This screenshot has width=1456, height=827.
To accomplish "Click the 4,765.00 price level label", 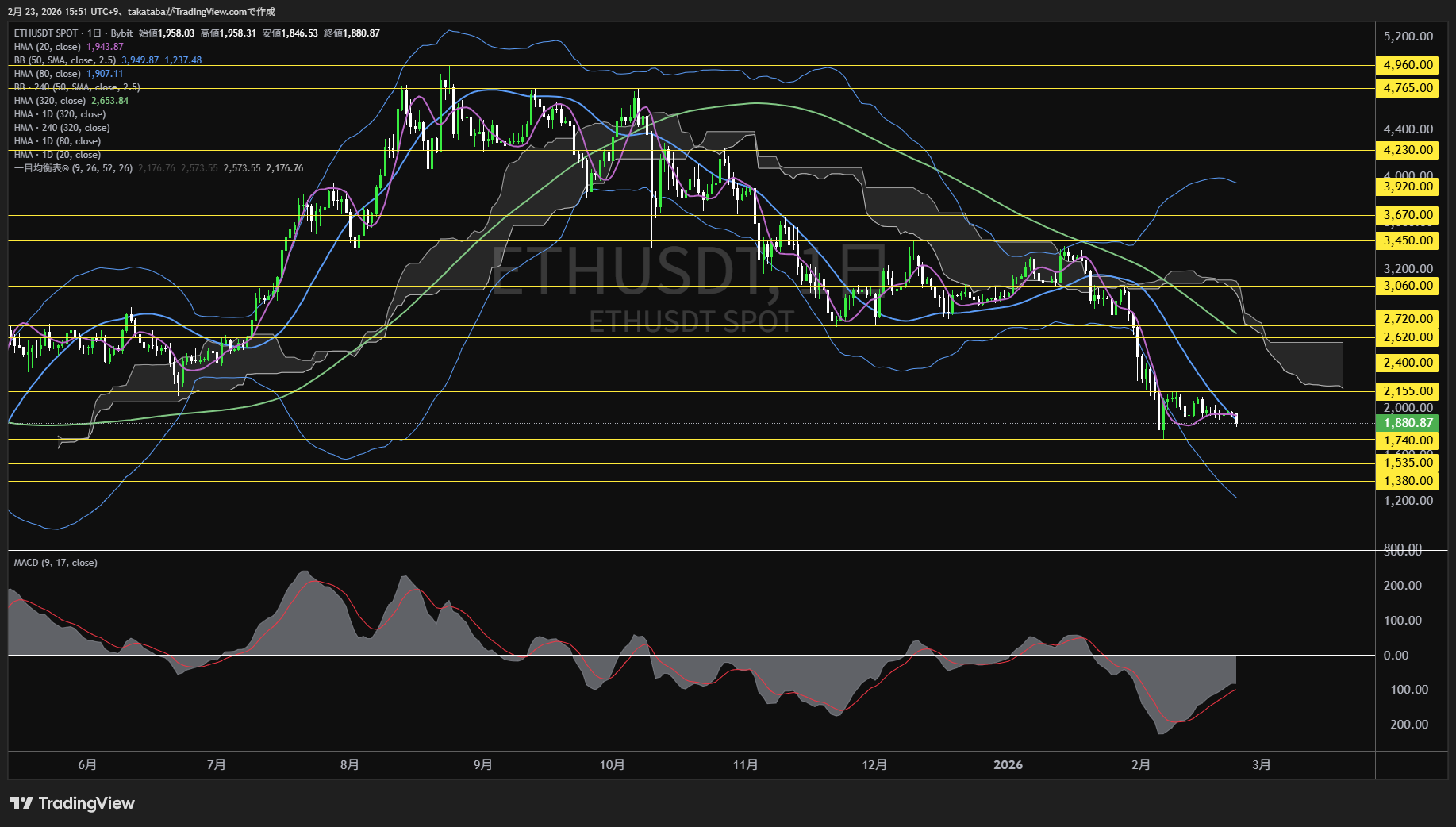I will pos(1408,88).
